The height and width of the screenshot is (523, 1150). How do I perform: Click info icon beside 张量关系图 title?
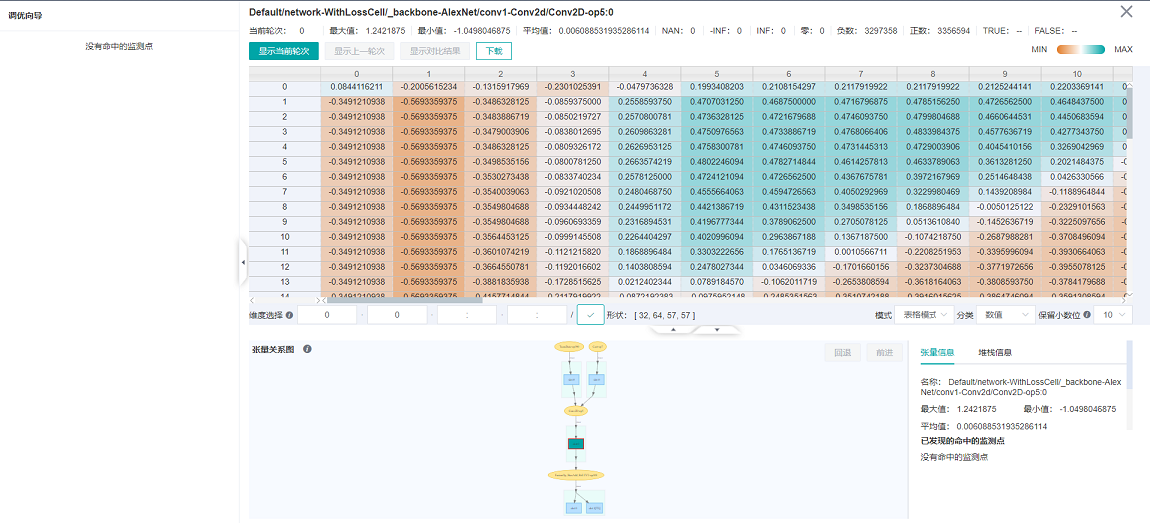tap(307, 349)
